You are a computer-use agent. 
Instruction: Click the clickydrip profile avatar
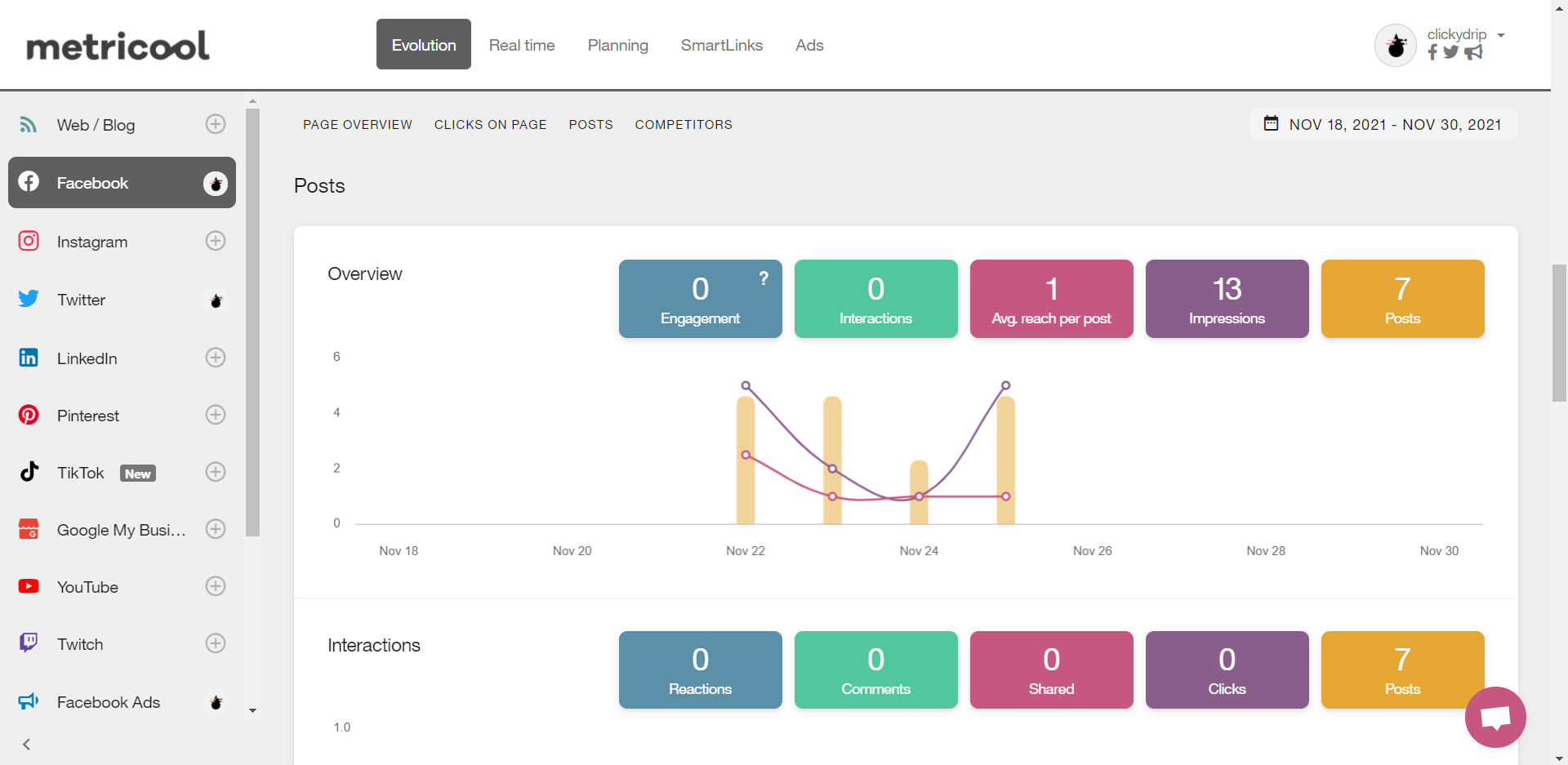coord(1396,45)
